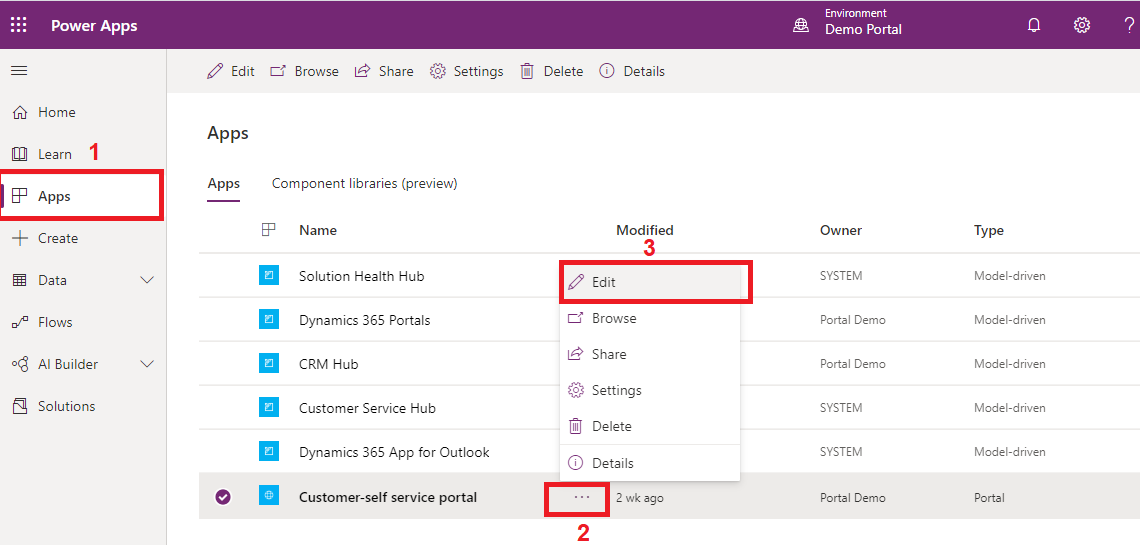This screenshot has height=545, width=1140.
Task: Select Delete in the context menu
Action: (x=650, y=426)
